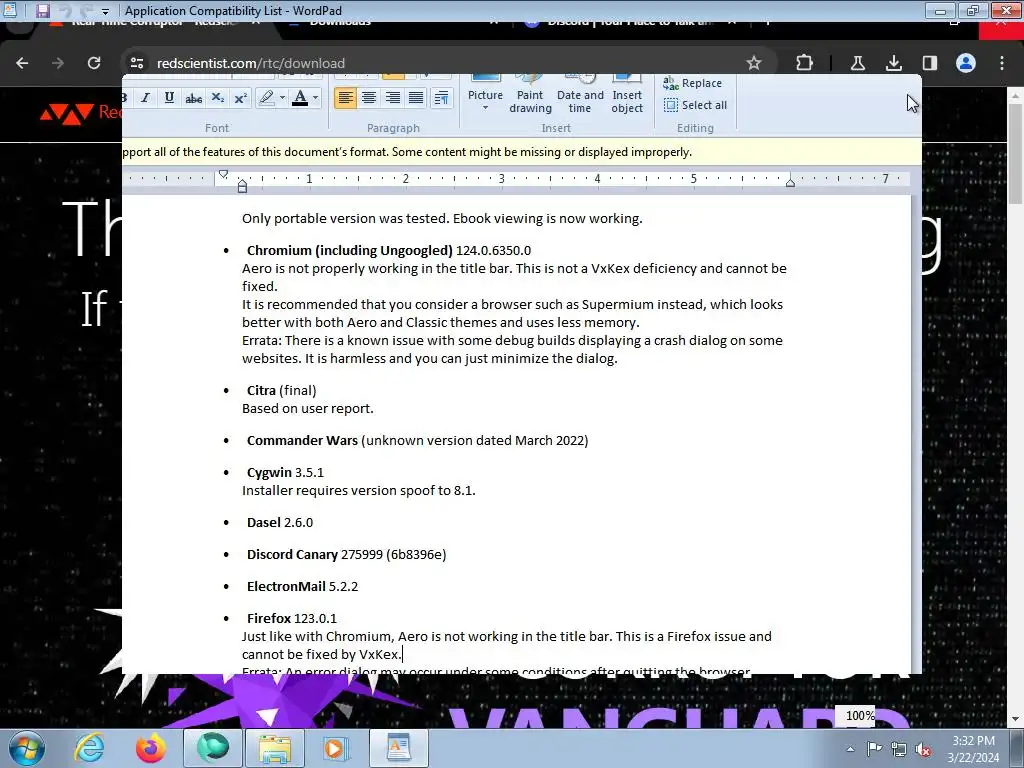The height and width of the screenshot is (768, 1024).
Task: Justify the paragraph text
Action: (x=416, y=98)
